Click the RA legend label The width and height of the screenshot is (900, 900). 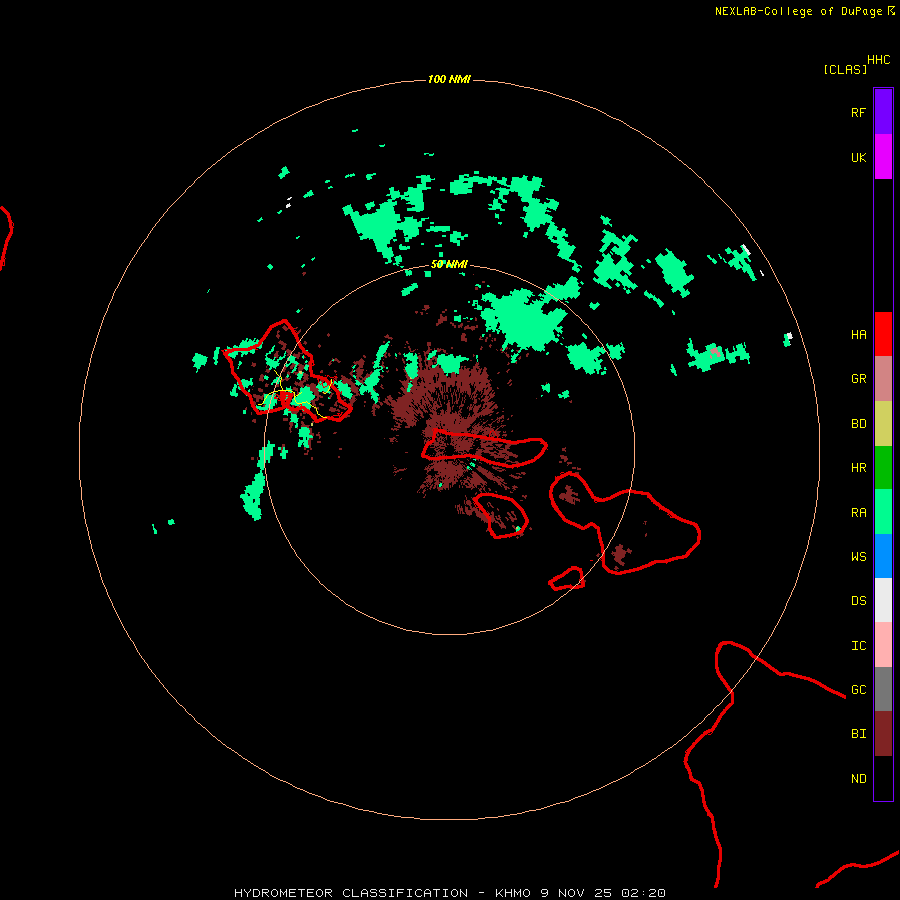(x=858, y=513)
